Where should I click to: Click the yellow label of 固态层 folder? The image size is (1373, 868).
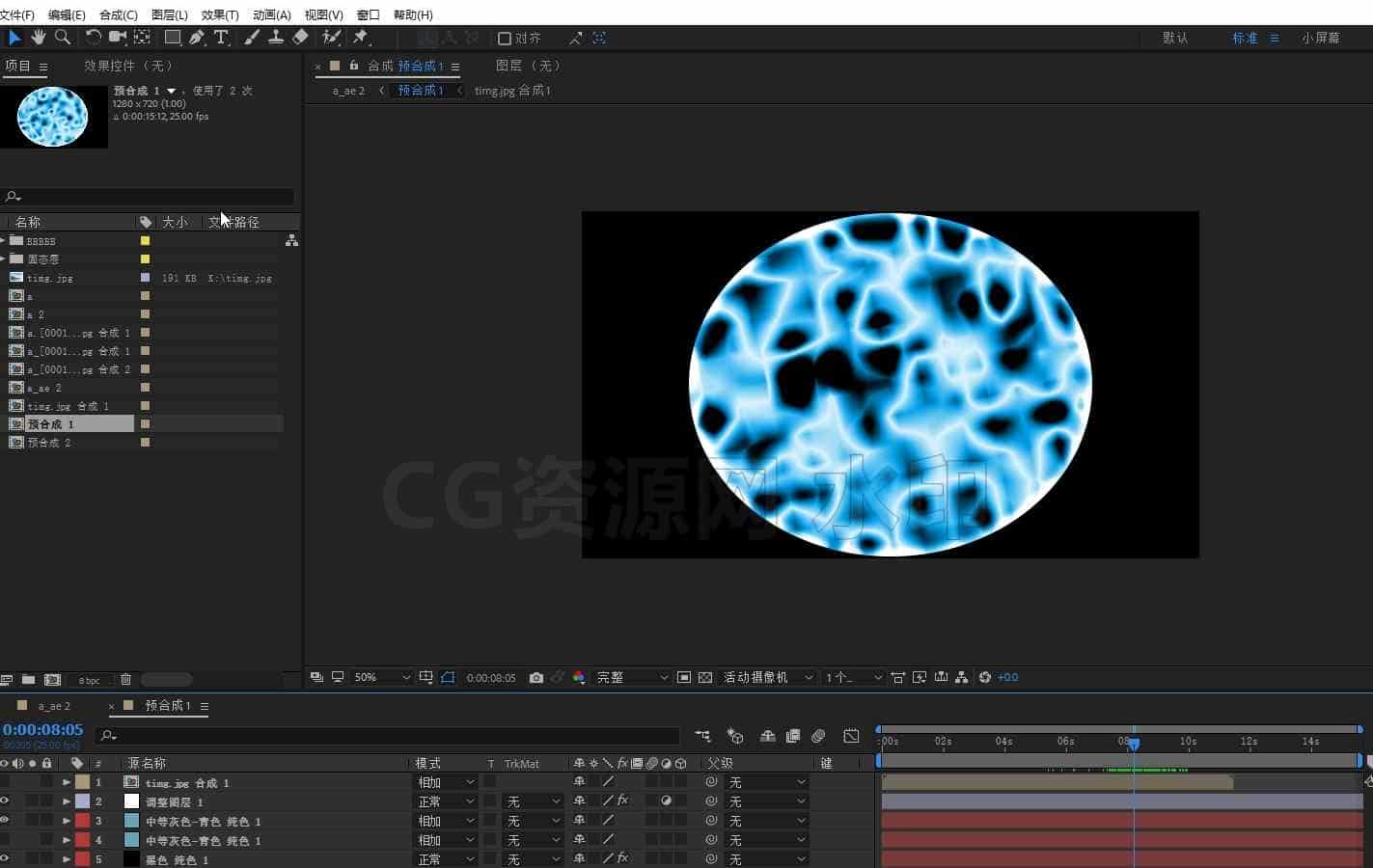(x=145, y=258)
